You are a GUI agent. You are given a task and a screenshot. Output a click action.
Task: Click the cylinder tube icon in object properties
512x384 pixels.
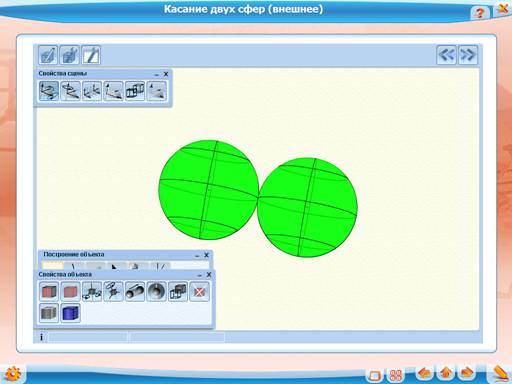tap(135, 292)
